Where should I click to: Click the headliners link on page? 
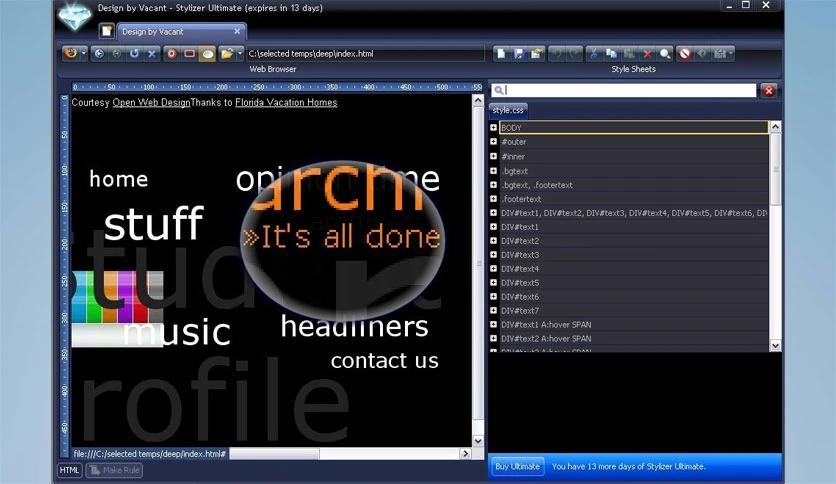pyautogui.click(x=355, y=326)
